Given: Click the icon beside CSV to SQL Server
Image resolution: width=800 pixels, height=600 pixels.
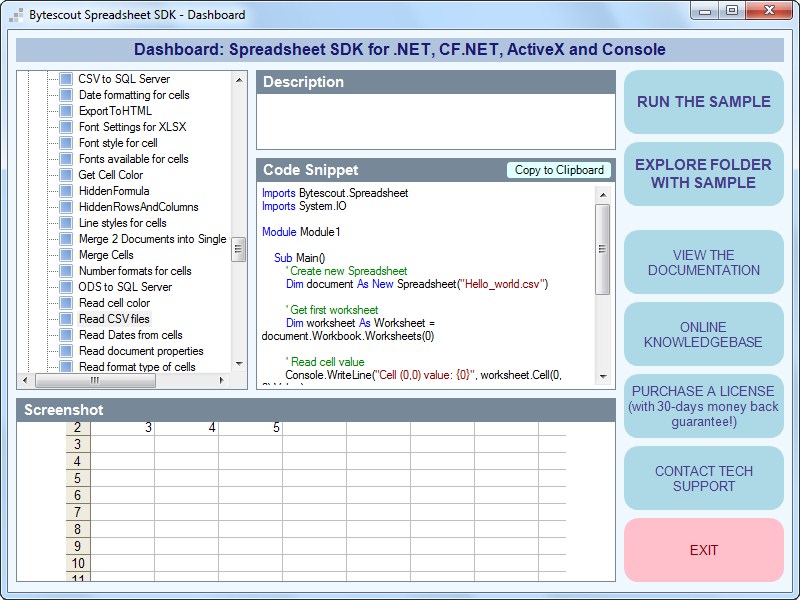Looking at the screenshot, I should pos(66,79).
